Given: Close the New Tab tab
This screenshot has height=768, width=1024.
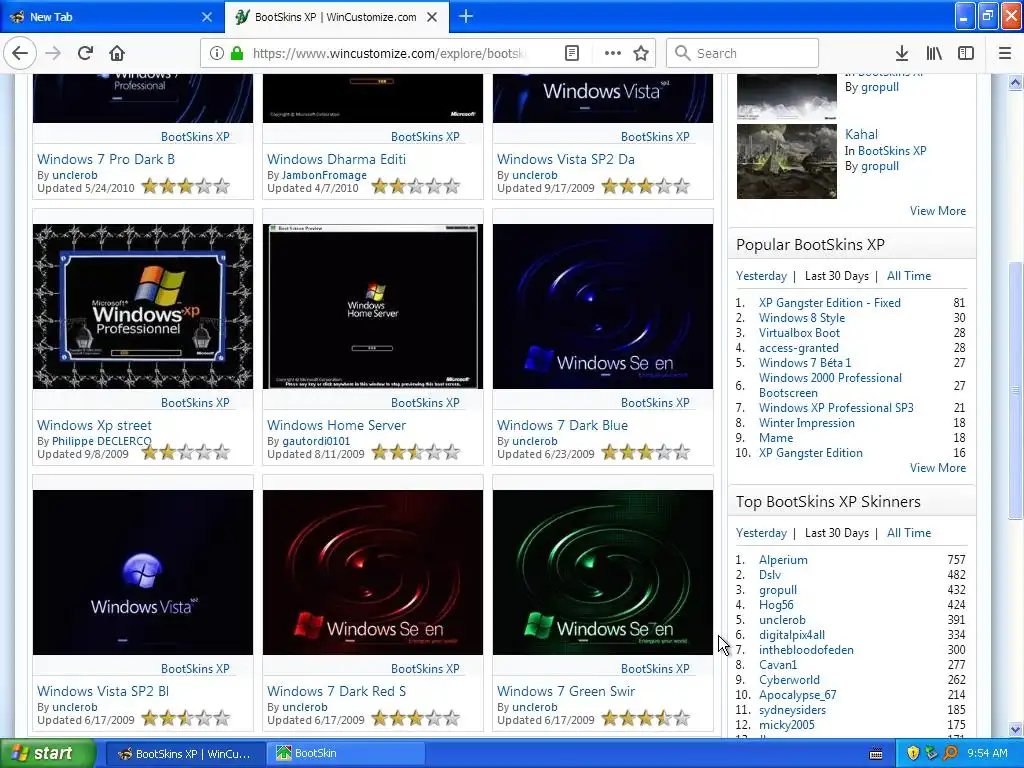Looking at the screenshot, I should [206, 17].
